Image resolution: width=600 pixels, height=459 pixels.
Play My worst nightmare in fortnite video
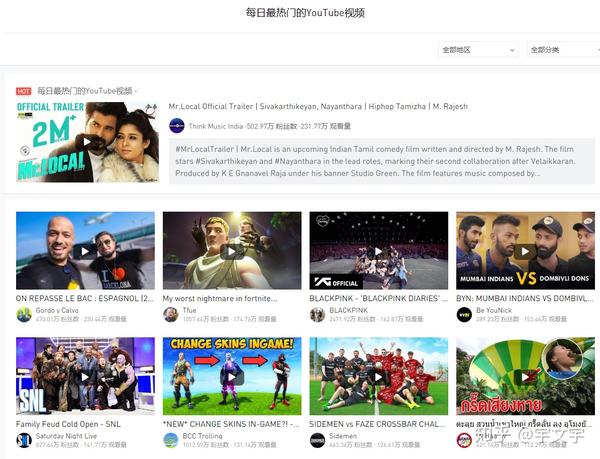[232, 251]
